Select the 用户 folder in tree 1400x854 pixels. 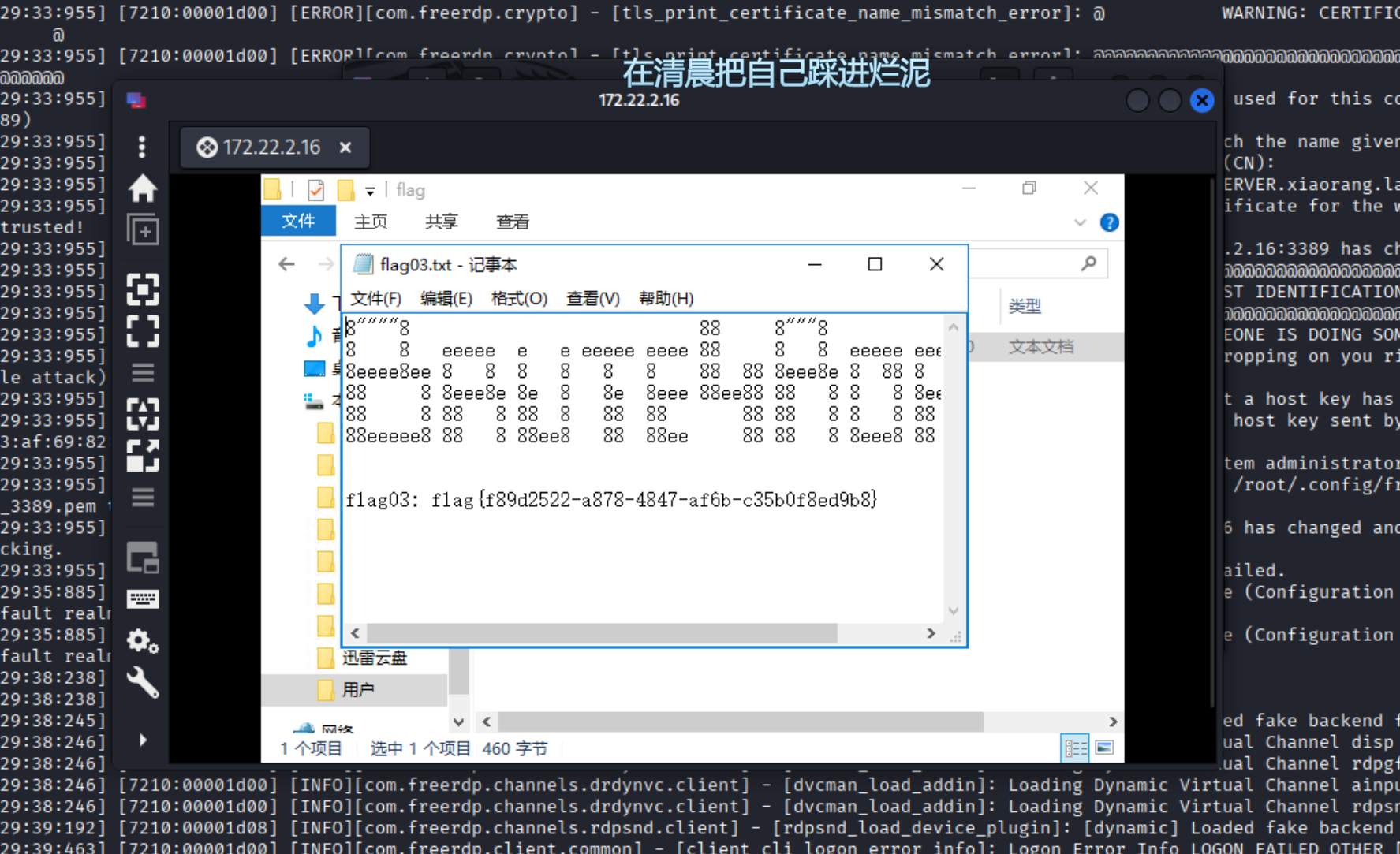[x=358, y=690]
